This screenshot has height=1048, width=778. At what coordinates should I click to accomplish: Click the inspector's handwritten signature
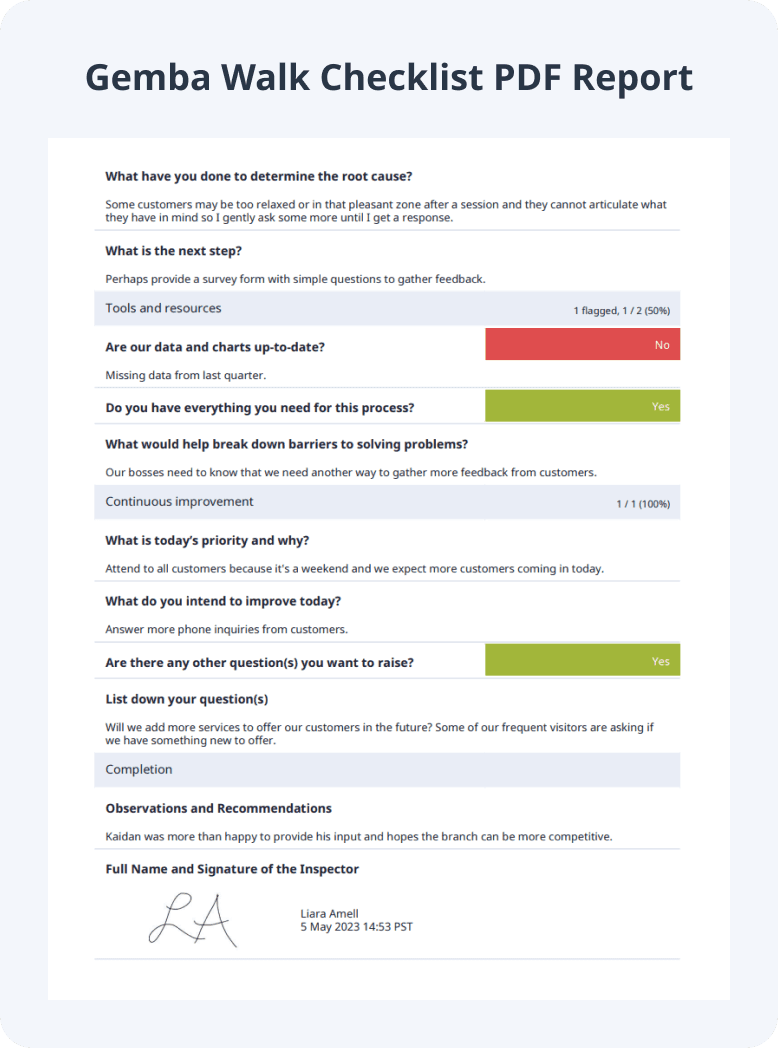tap(193, 919)
